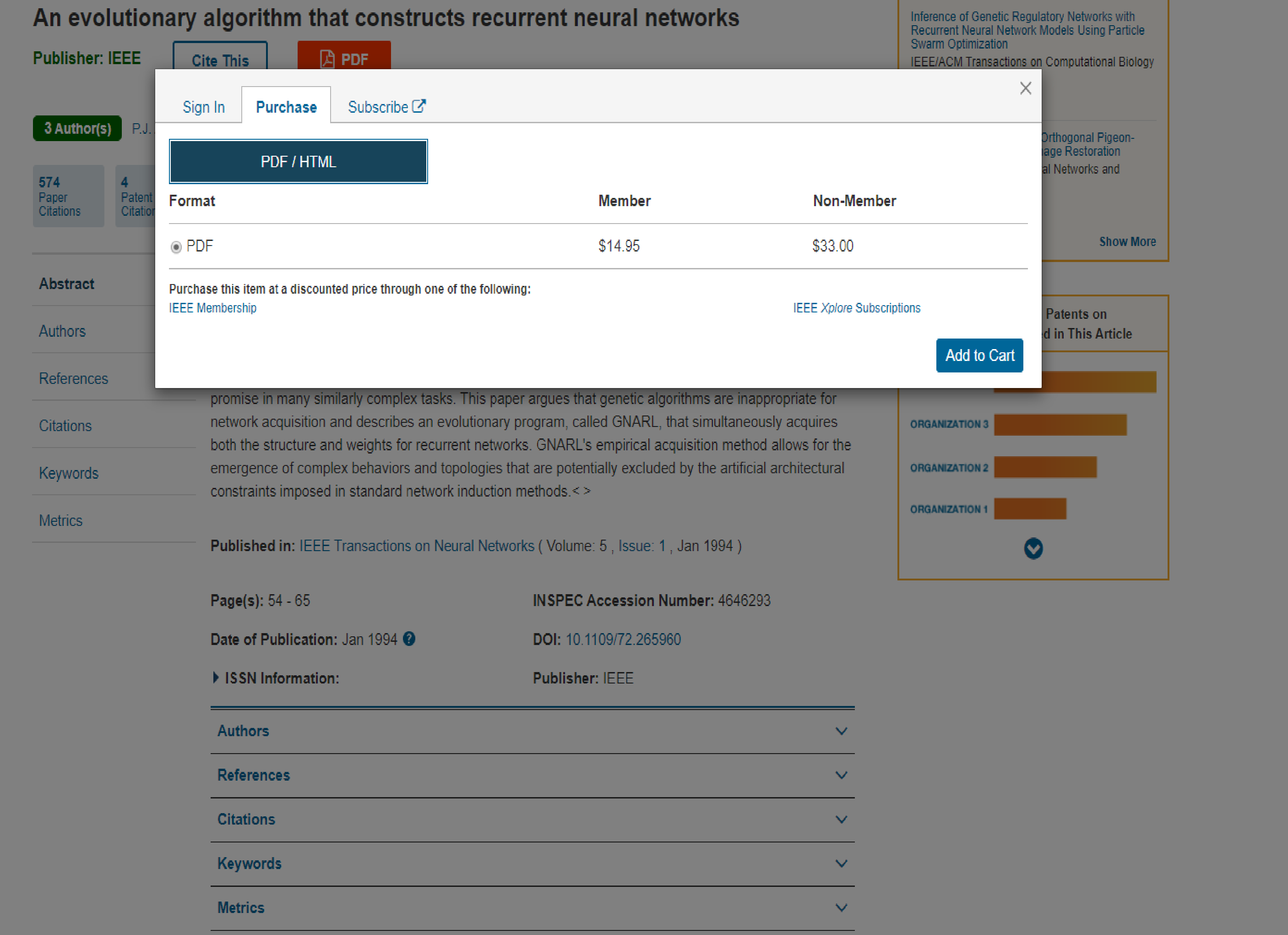Expand the ISSN Information triangle
Image resolution: width=1288 pixels, height=935 pixels.
(216, 678)
